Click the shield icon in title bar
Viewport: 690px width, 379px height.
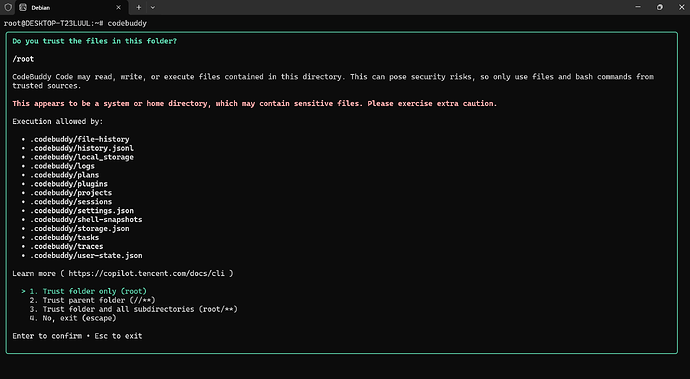pyautogui.click(x=8, y=7)
